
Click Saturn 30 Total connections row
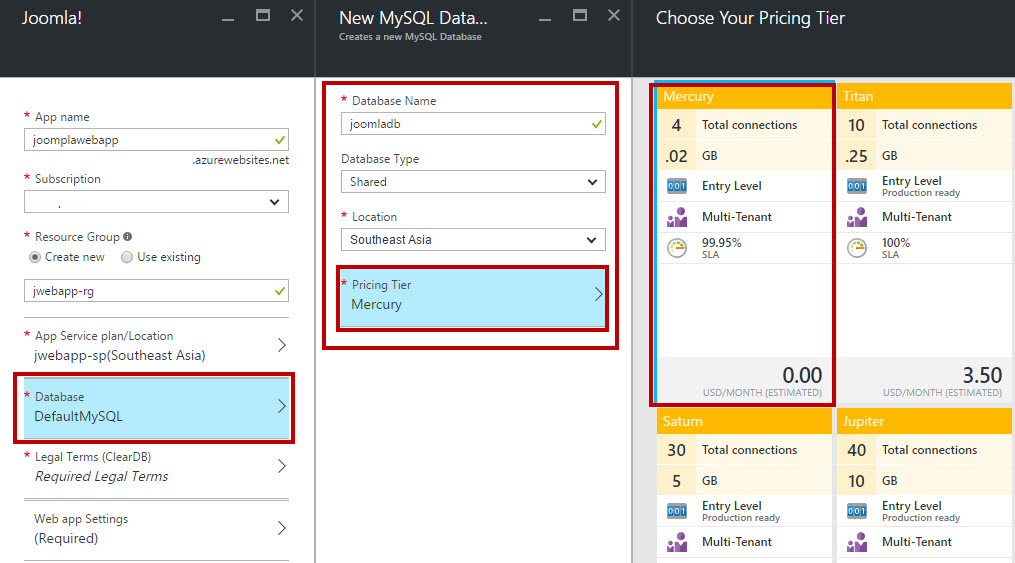point(744,450)
